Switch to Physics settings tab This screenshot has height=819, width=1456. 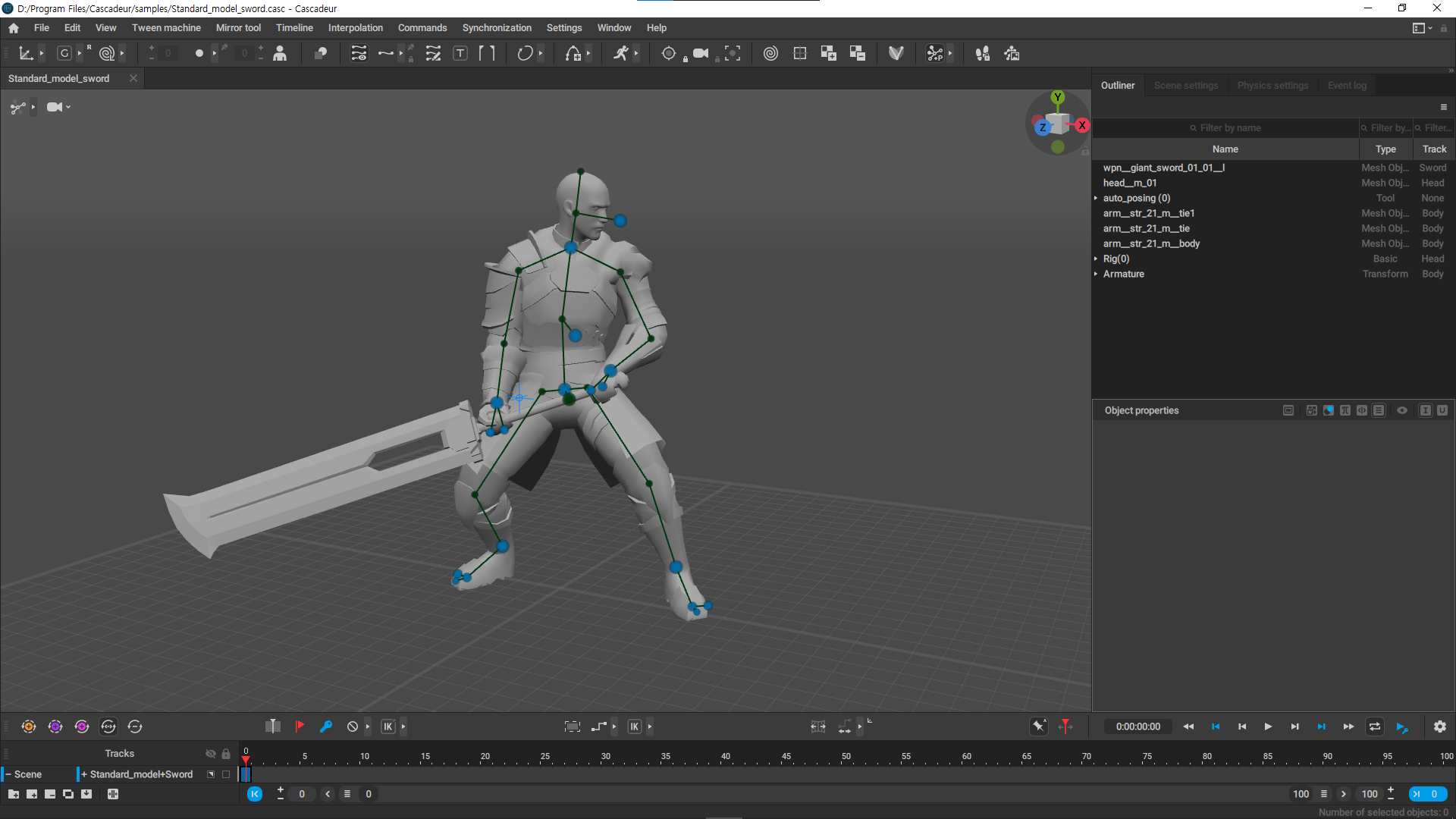(x=1272, y=86)
